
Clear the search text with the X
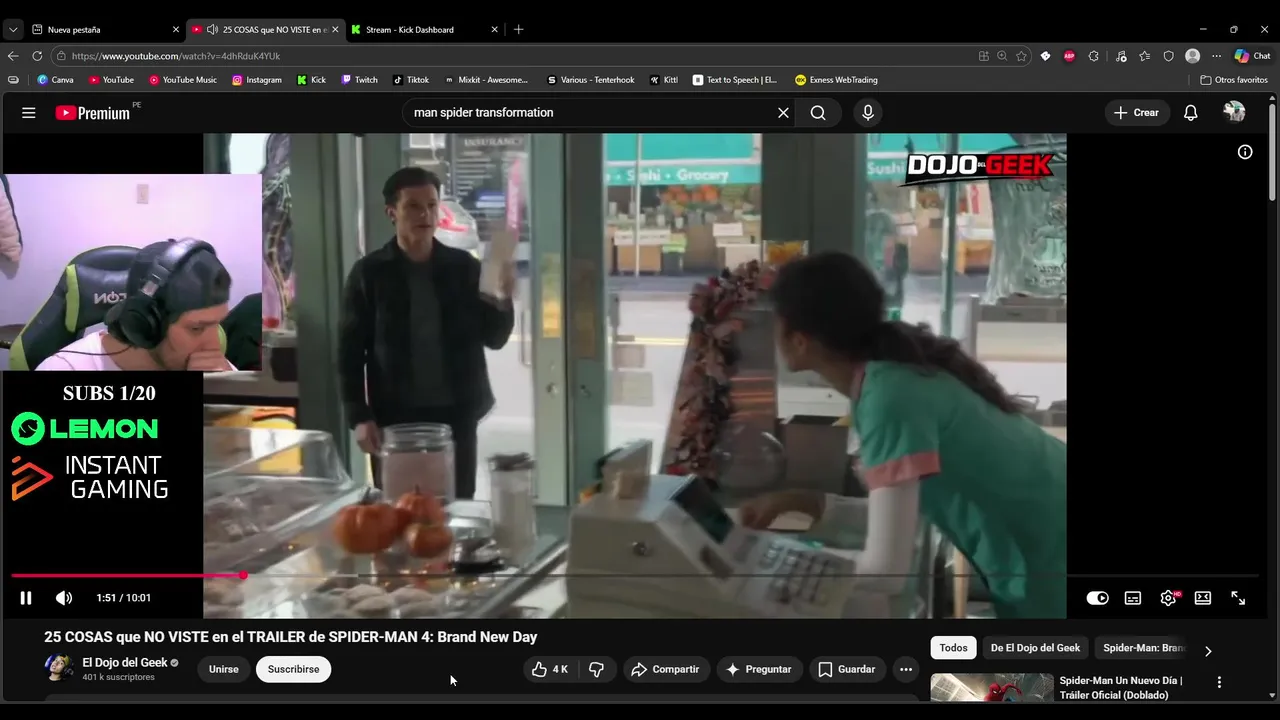[783, 113]
